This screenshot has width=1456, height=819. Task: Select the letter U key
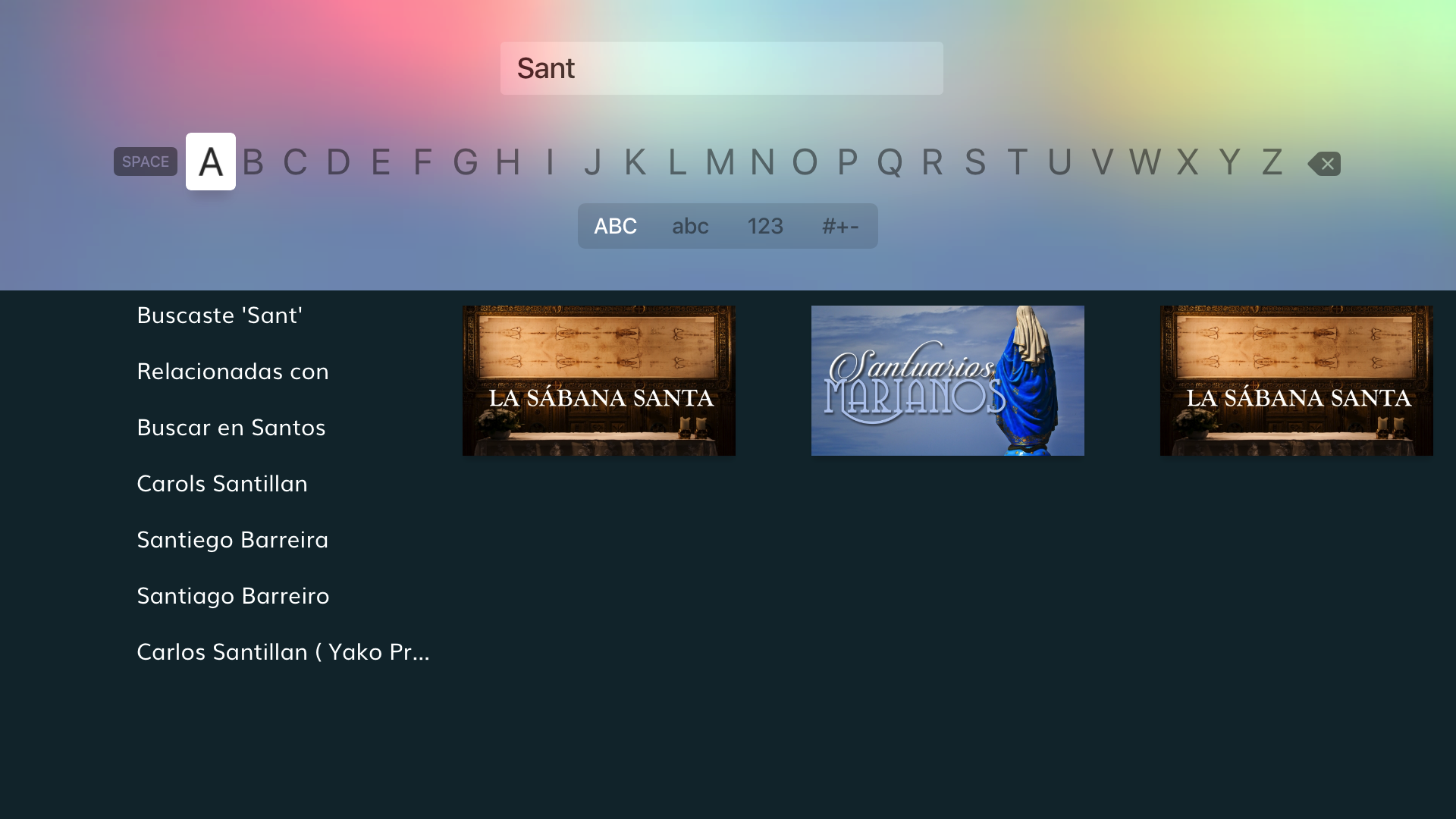[x=1060, y=162]
